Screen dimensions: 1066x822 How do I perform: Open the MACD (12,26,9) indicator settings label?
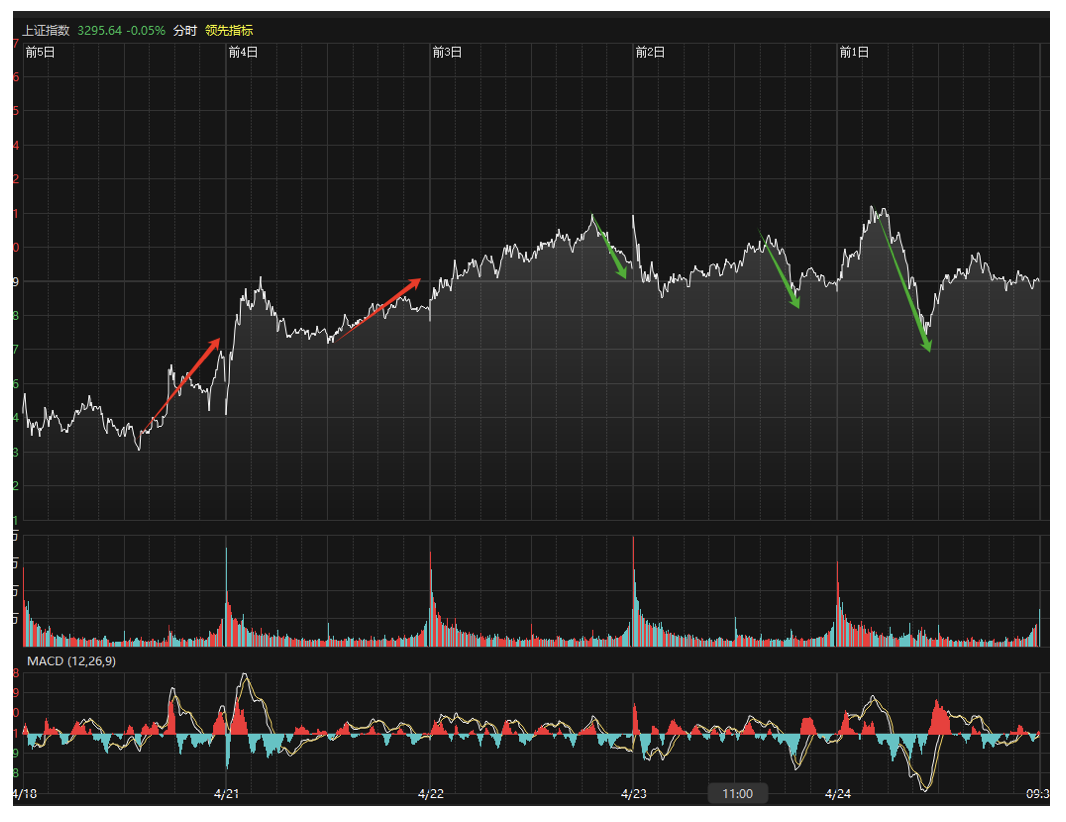point(71,661)
